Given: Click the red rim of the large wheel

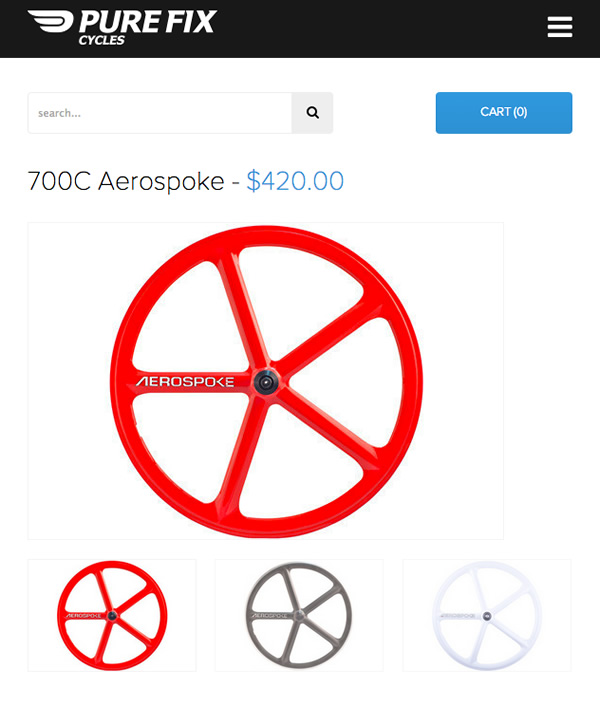Looking at the screenshot, I should (266, 236).
